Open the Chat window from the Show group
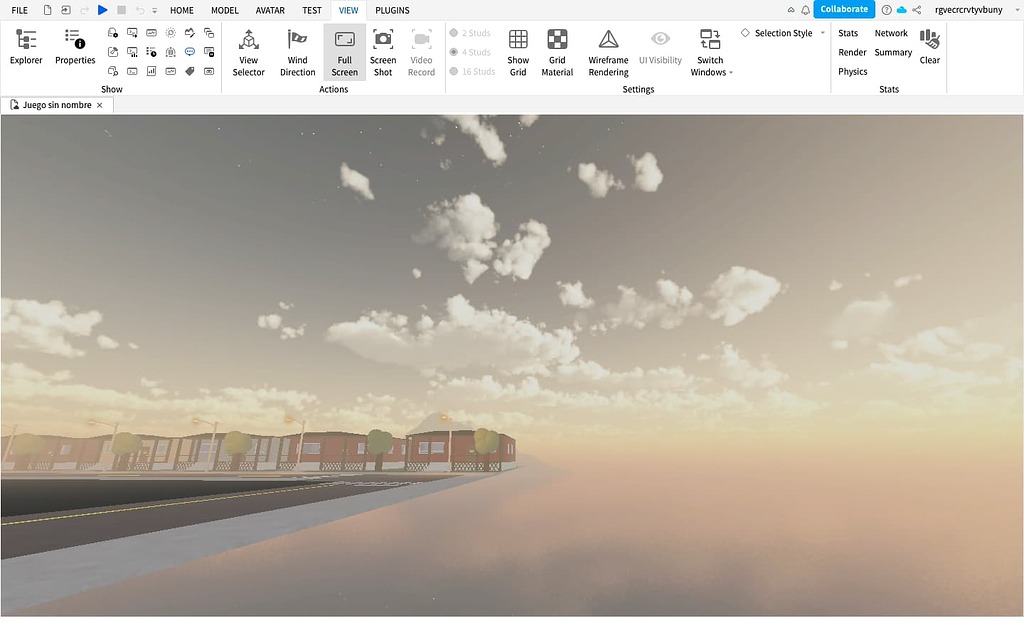 (x=190, y=52)
